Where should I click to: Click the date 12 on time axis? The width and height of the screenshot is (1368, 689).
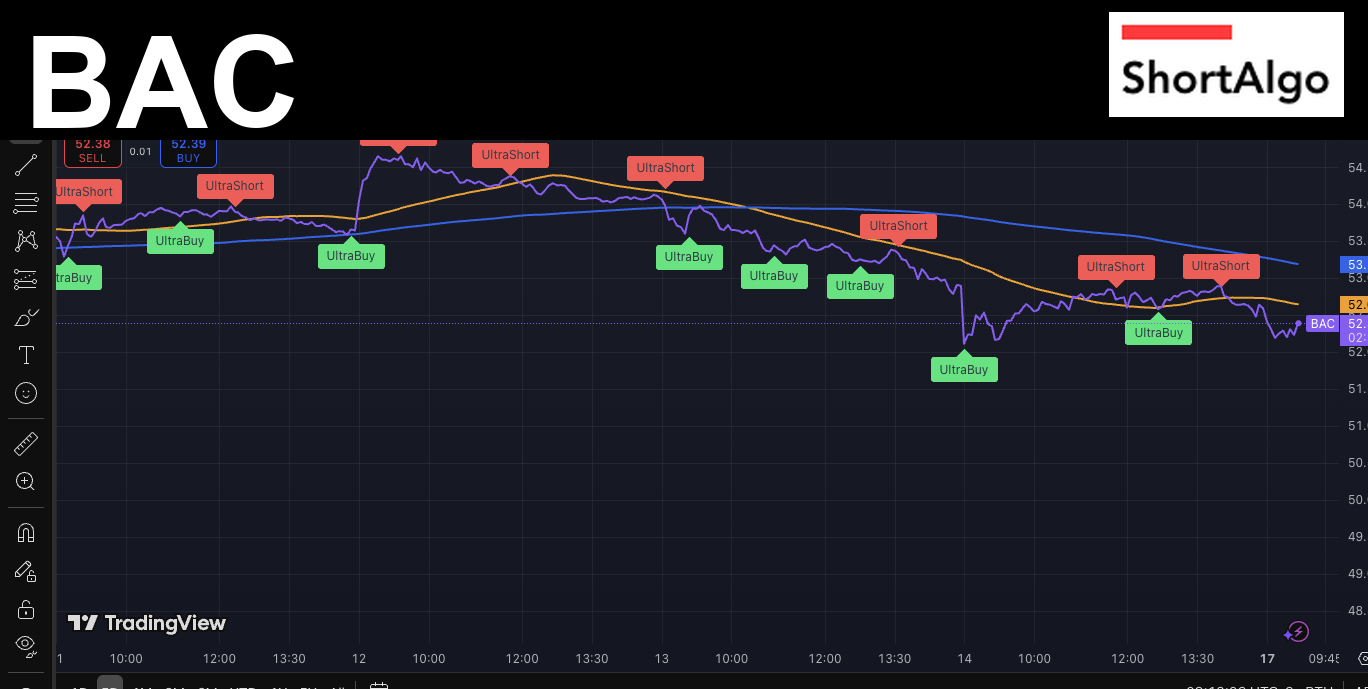(x=359, y=658)
